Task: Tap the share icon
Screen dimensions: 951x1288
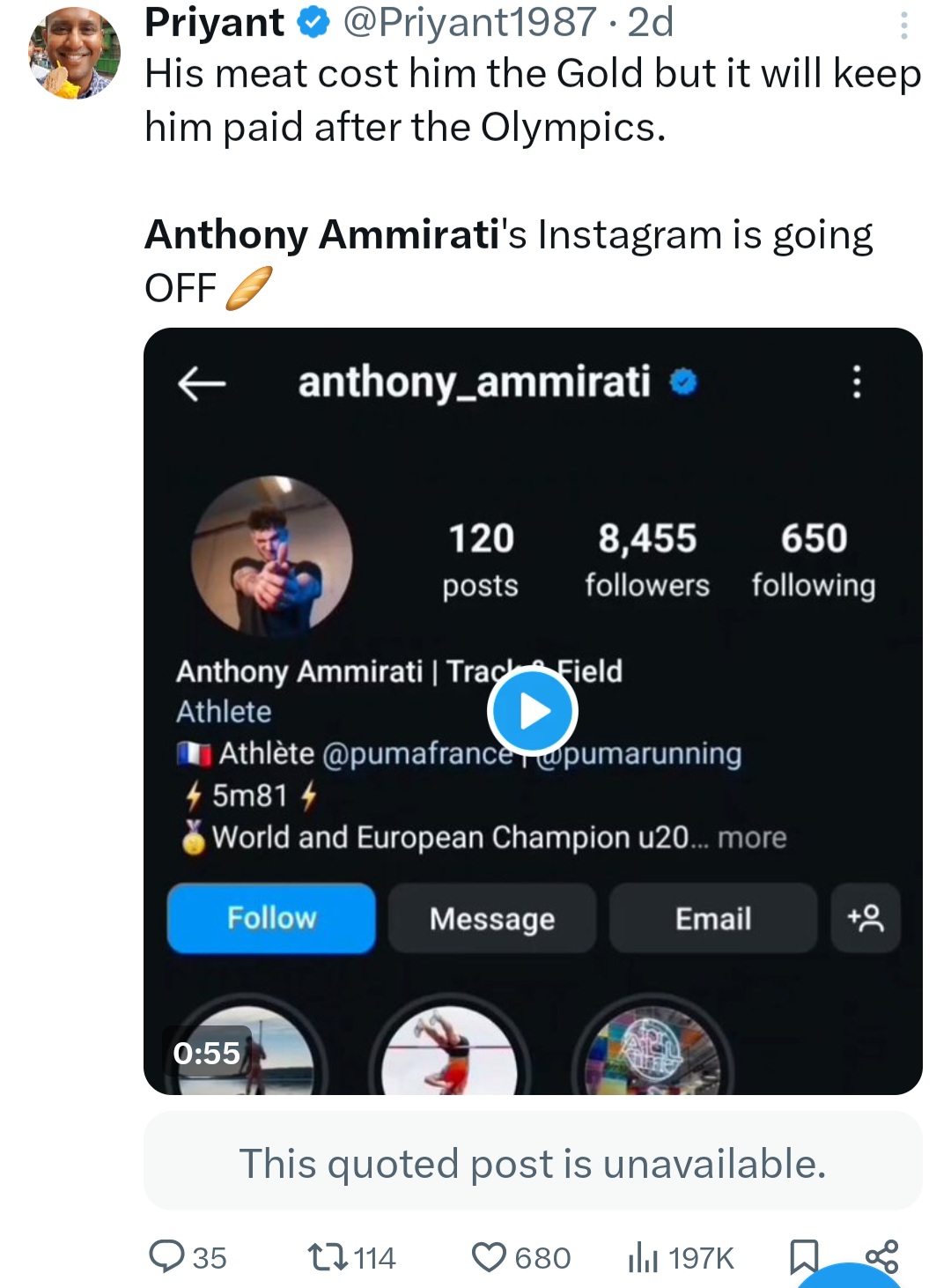Action: 881,1255
